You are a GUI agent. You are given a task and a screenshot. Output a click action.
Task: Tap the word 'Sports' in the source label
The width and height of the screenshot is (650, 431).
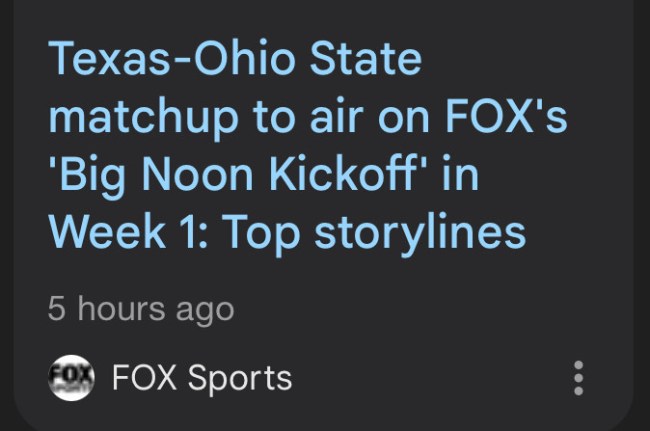(240, 378)
